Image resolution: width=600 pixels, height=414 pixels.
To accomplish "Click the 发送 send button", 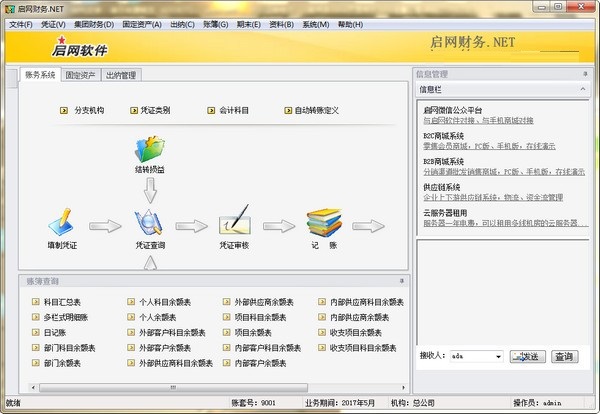I will 528,357.
